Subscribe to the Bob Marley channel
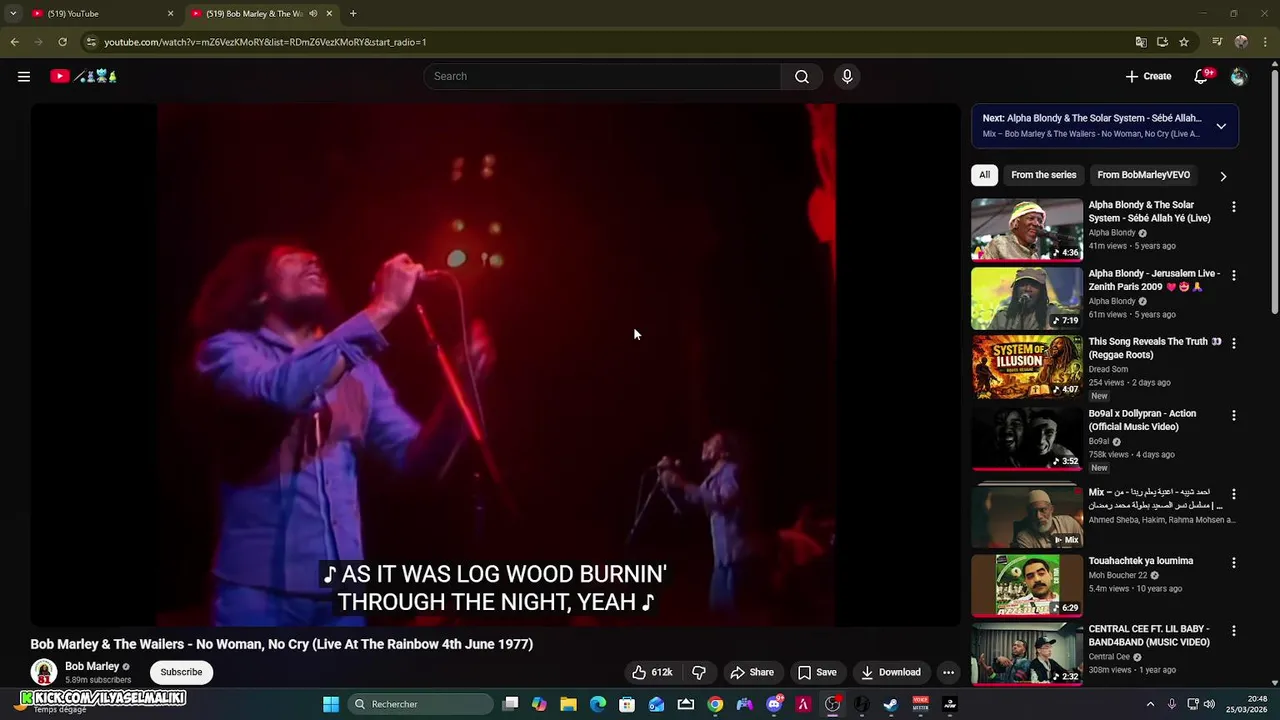 tap(181, 672)
